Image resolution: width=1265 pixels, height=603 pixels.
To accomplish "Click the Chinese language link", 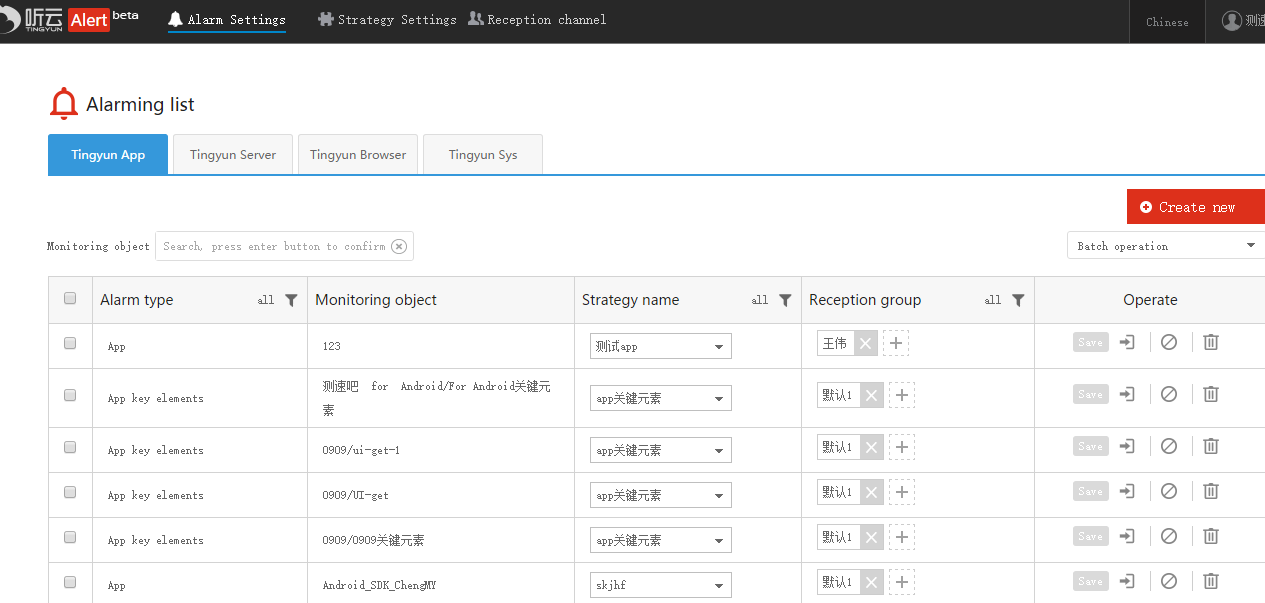I will click(x=1167, y=22).
